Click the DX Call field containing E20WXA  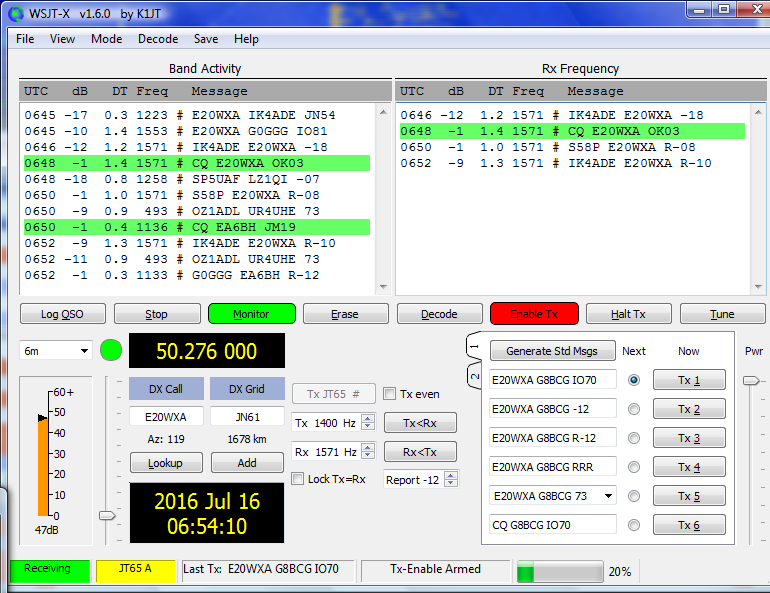coord(166,417)
